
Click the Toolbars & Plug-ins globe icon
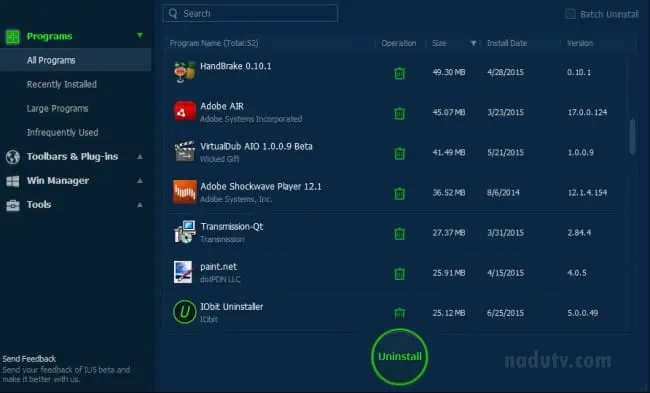pyautogui.click(x=13, y=157)
